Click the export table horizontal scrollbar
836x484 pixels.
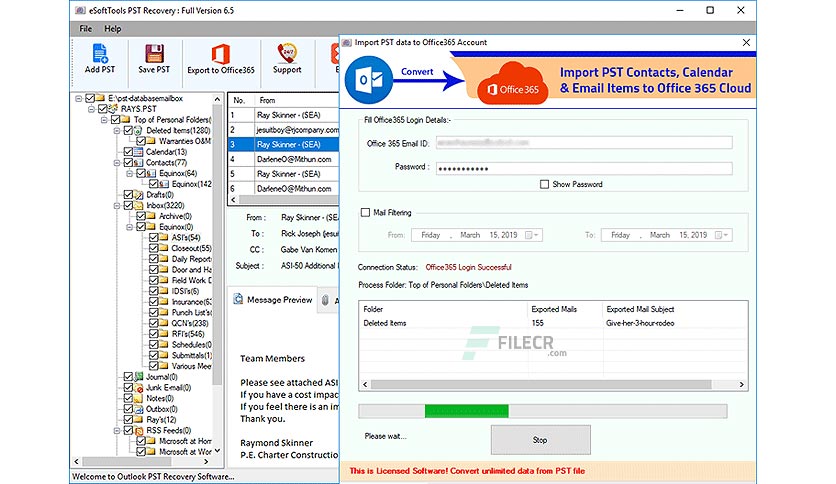coord(541,384)
